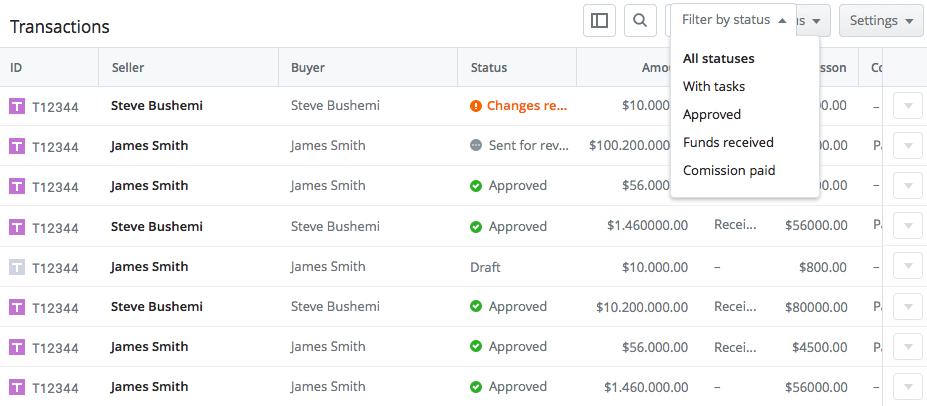The width and height of the screenshot is (927, 406).
Task: Open search with the magnifier icon
Action: click(640, 20)
